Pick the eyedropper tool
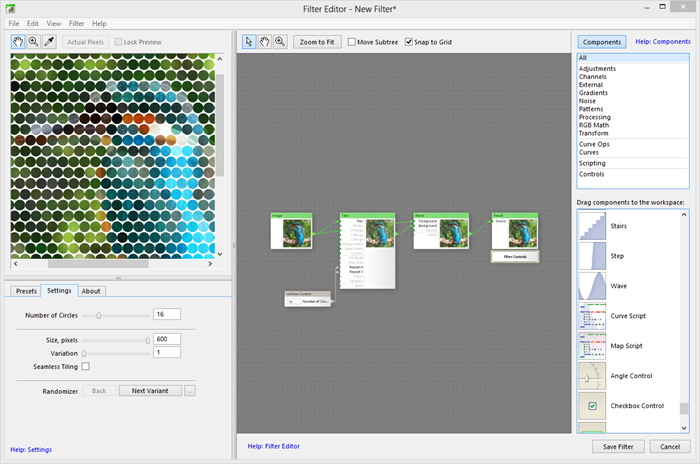700x464 pixels. pyautogui.click(x=49, y=42)
